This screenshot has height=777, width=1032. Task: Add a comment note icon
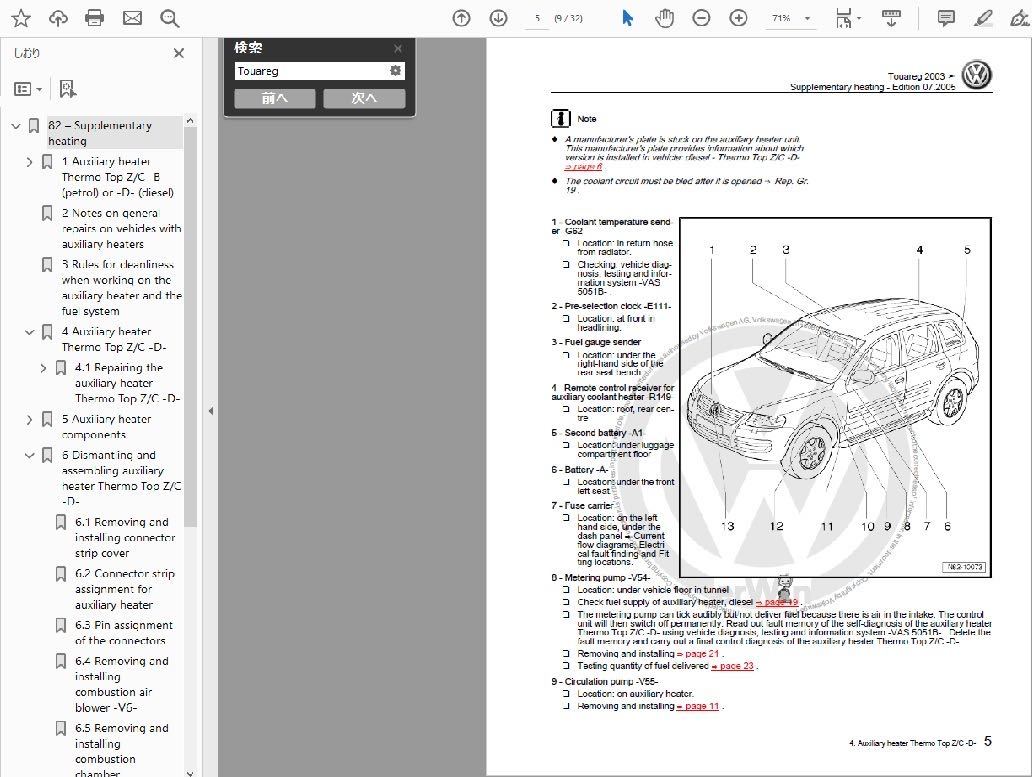pyautogui.click(x=946, y=18)
